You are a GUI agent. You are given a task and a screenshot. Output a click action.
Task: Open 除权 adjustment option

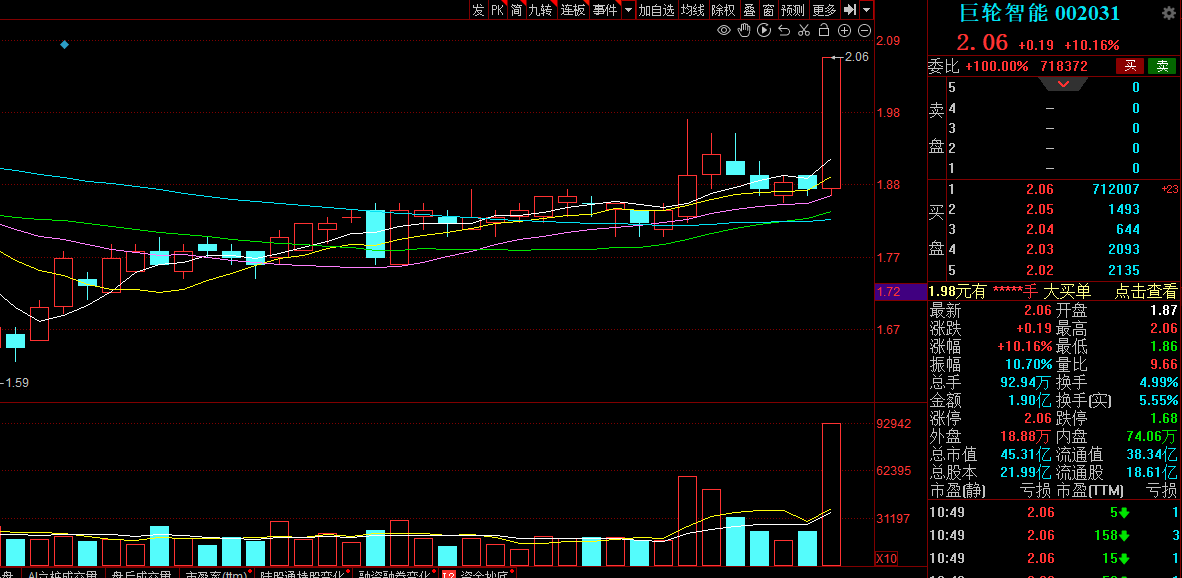pyautogui.click(x=723, y=10)
